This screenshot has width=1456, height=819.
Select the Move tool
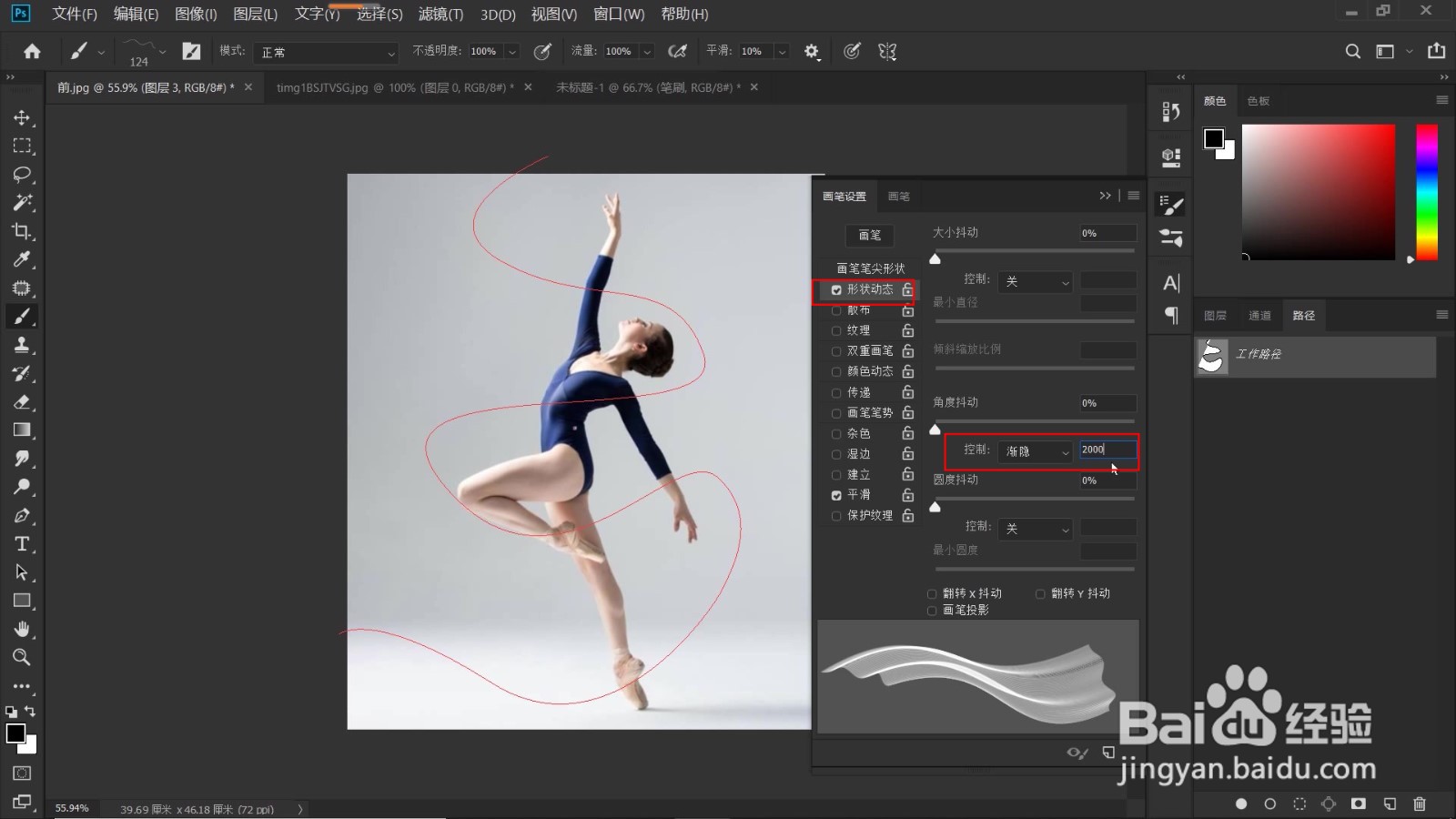pos(22,117)
